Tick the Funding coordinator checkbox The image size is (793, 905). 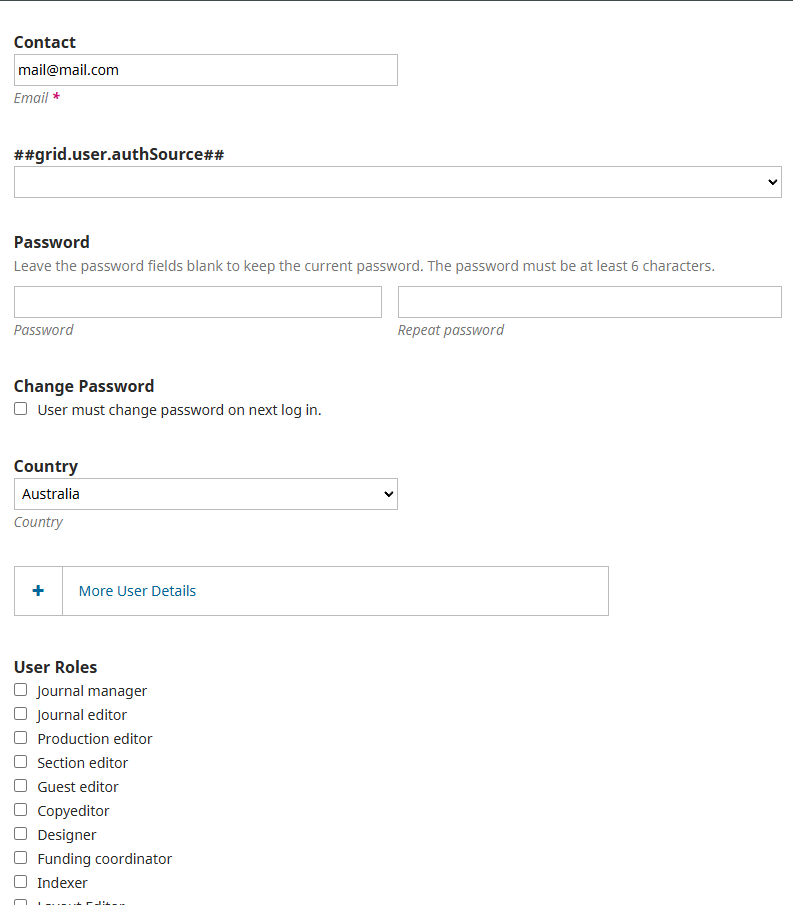coord(21,858)
